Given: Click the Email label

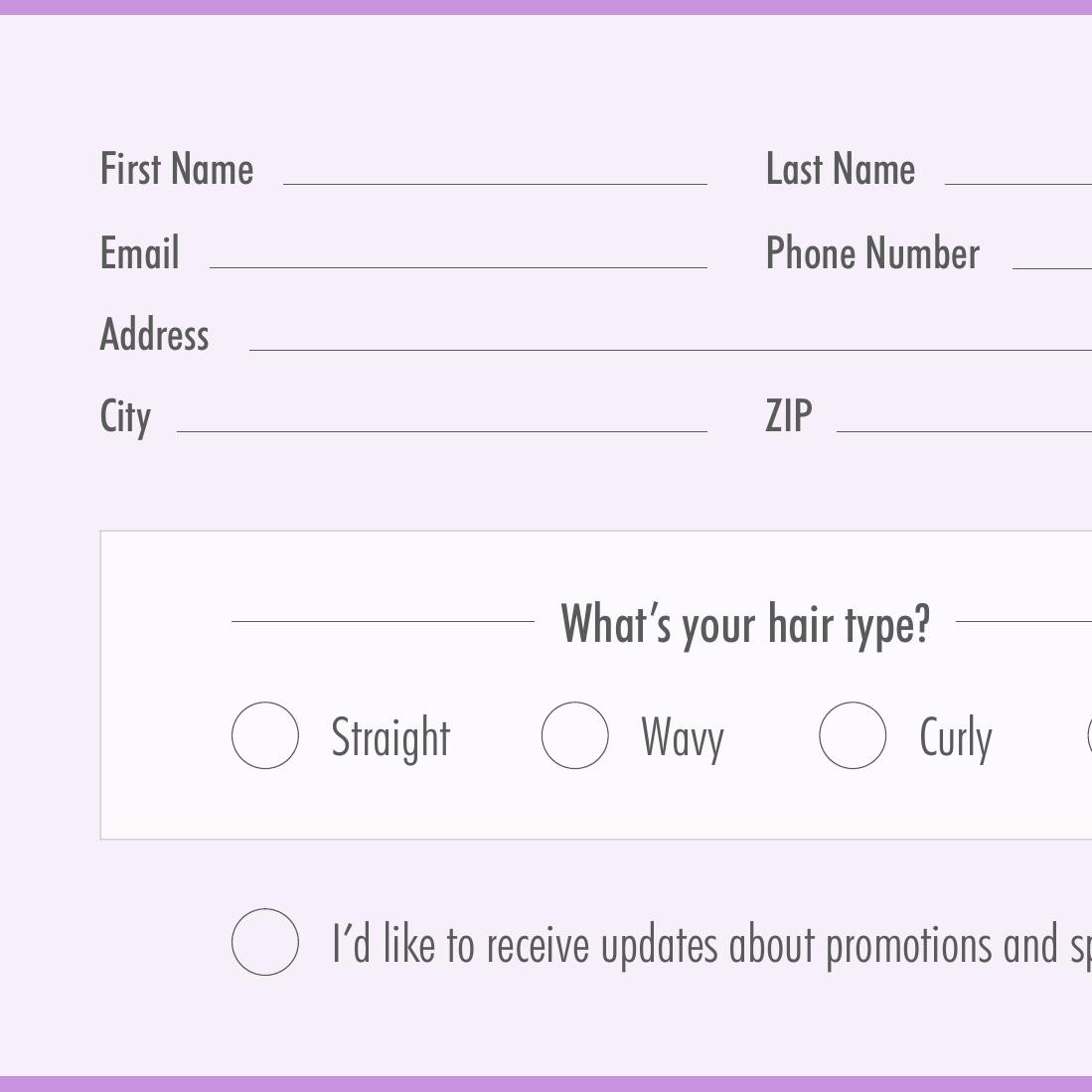Looking at the screenshot, I should point(139,252).
